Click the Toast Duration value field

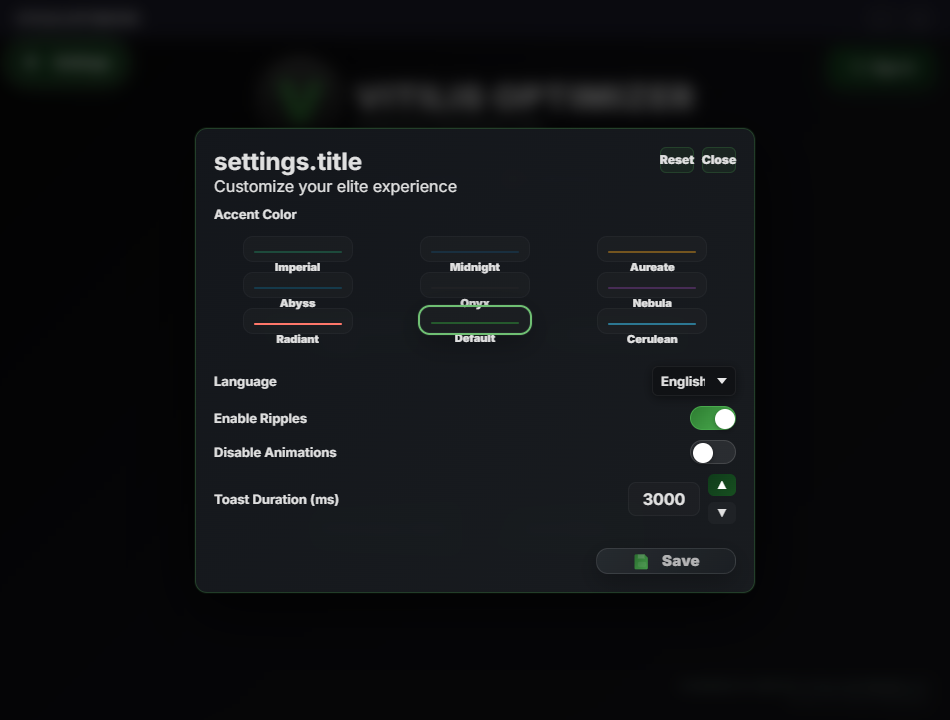click(x=663, y=499)
